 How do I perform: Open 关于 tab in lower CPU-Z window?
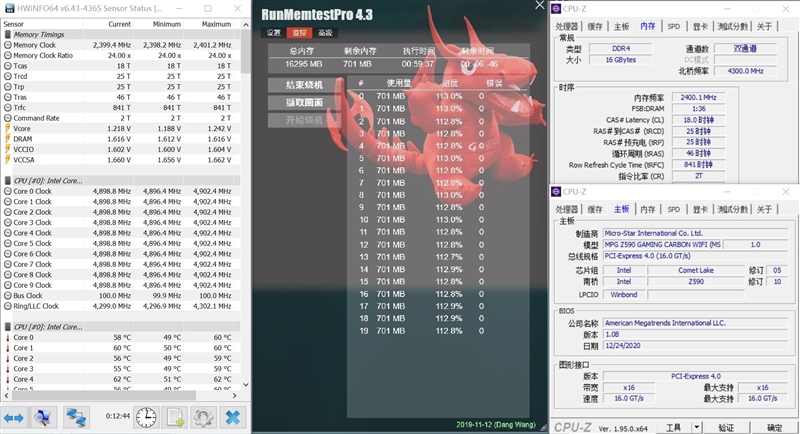(x=764, y=210)
